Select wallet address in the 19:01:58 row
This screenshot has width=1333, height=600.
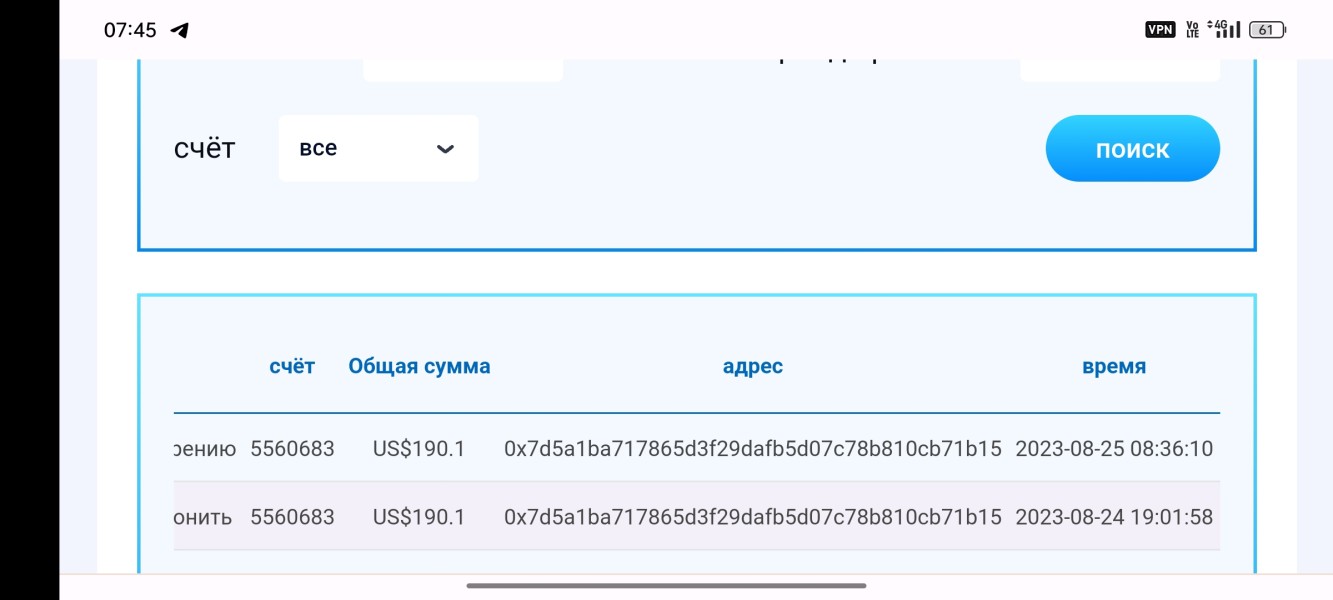coord(752,517)
